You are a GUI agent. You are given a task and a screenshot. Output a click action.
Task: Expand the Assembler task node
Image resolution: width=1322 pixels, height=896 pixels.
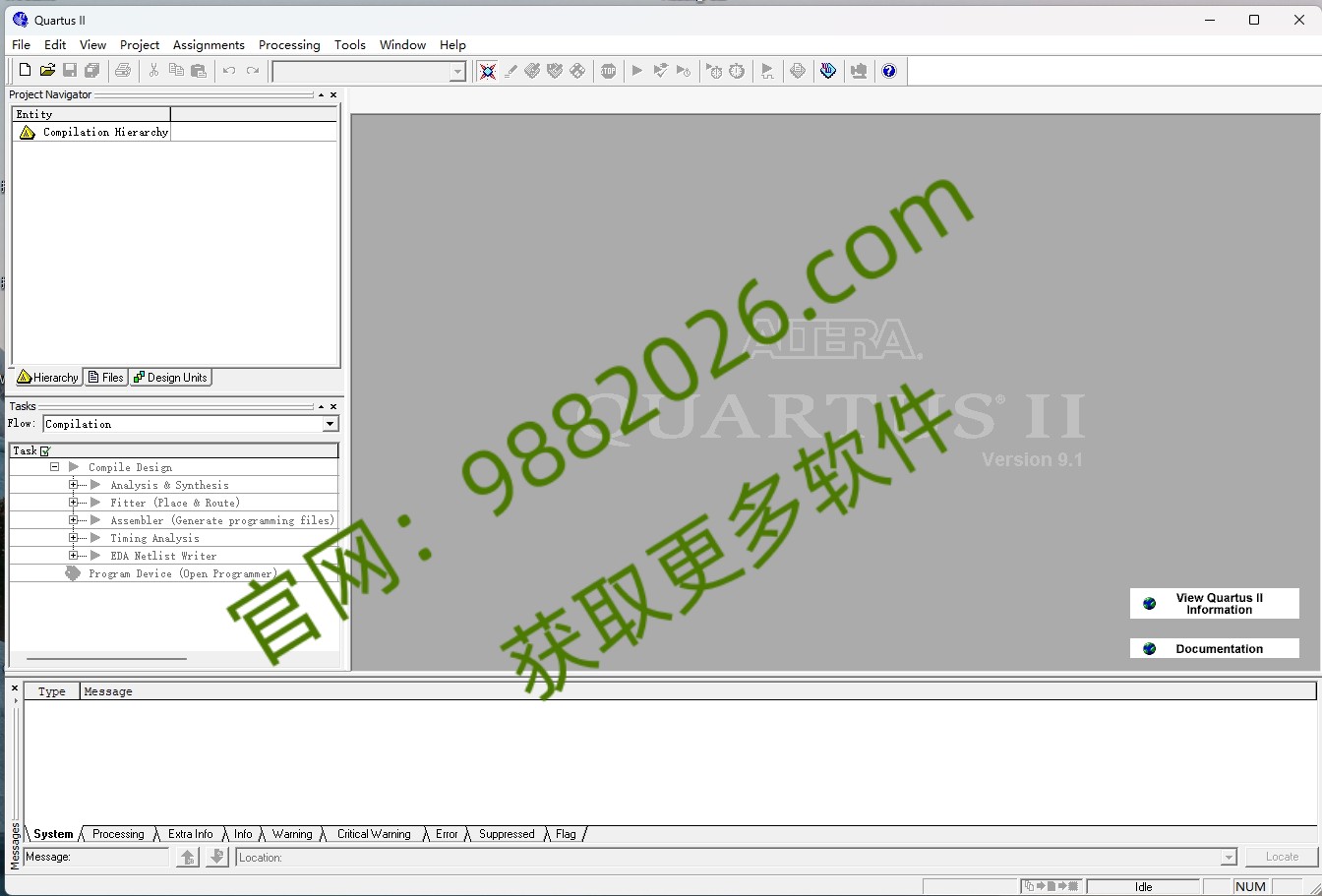(73, 520)
